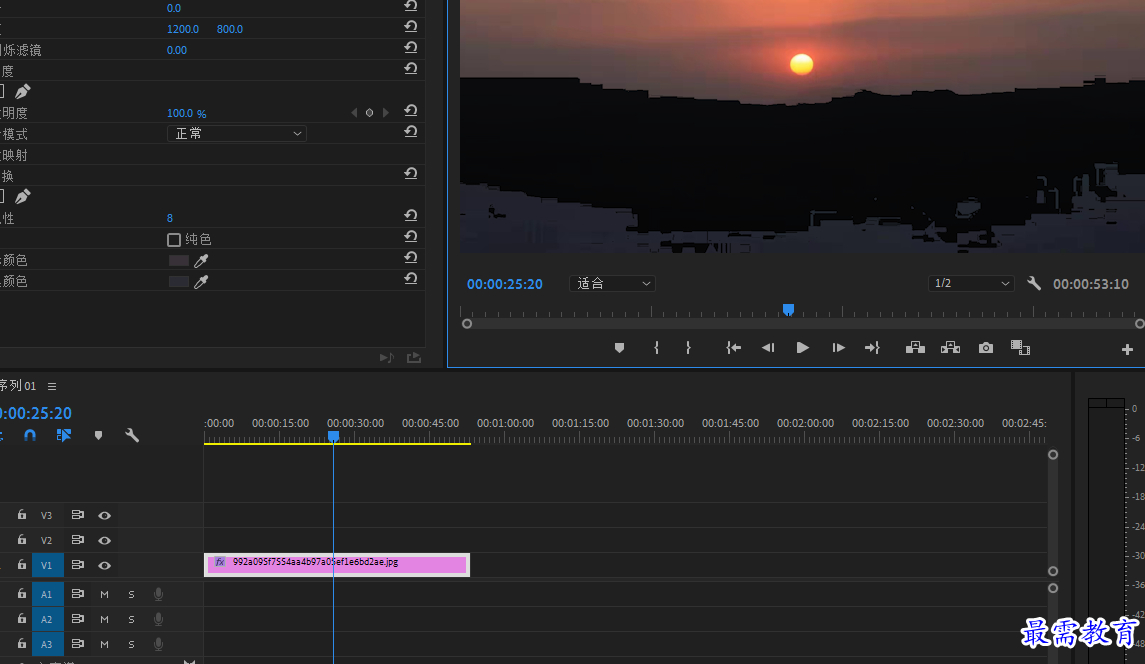The height and width of the screenshot is (664, 1145).
Task: Click opacity value 100.0 %
Action: click(186, 113)
